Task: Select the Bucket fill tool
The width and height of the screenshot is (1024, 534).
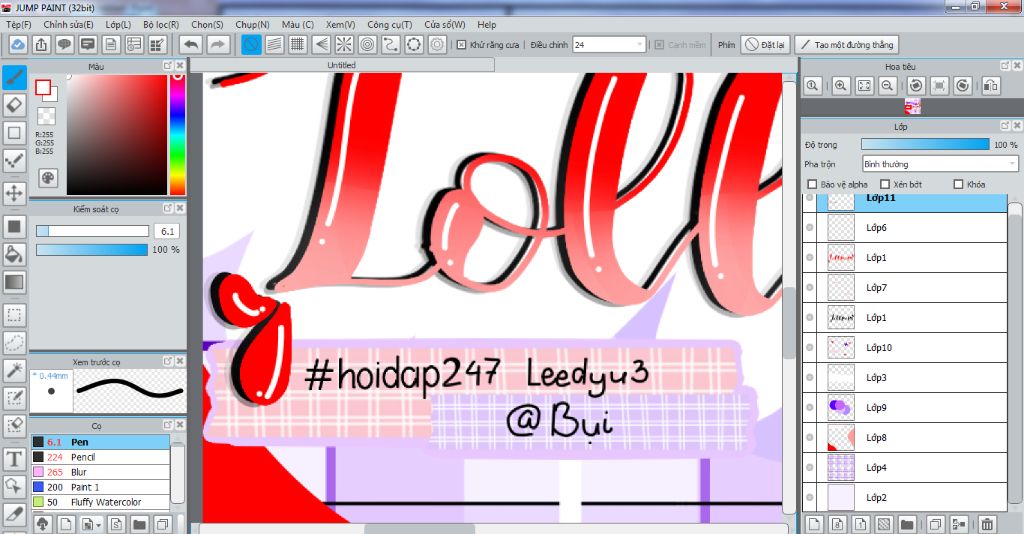Action: (14, 255)
